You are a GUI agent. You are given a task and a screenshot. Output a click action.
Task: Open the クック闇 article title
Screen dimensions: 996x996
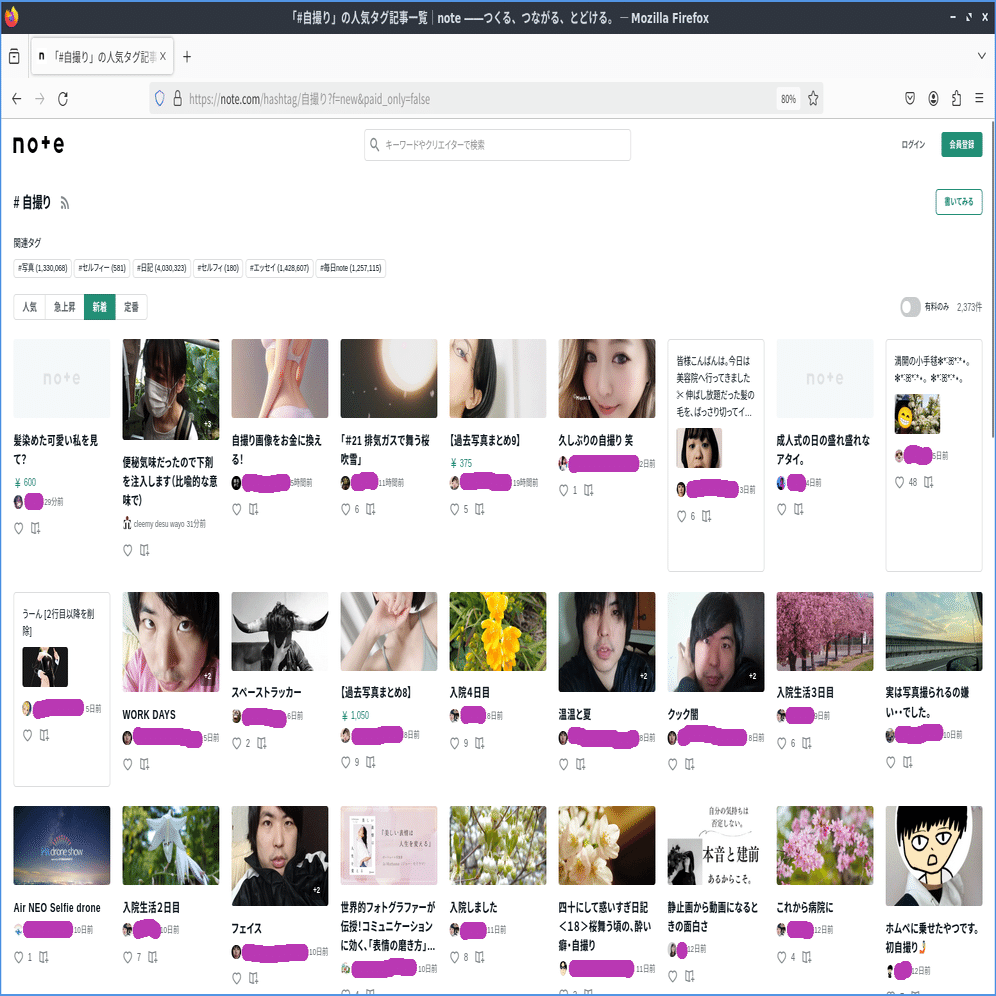[x=683, y=714]
